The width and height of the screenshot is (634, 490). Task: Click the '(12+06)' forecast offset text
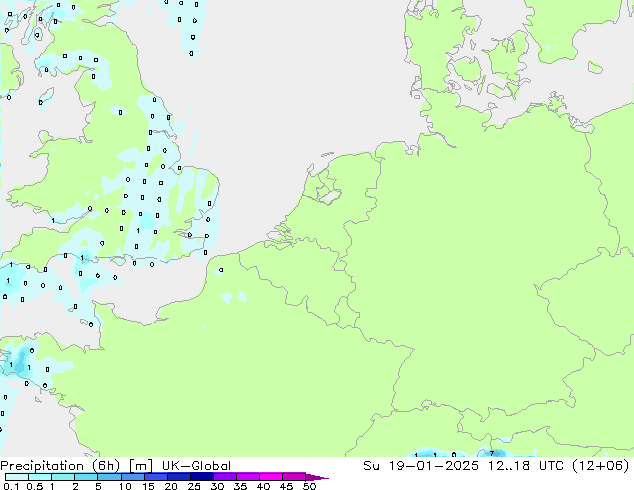pyautogui.click(x=601, y=465)
